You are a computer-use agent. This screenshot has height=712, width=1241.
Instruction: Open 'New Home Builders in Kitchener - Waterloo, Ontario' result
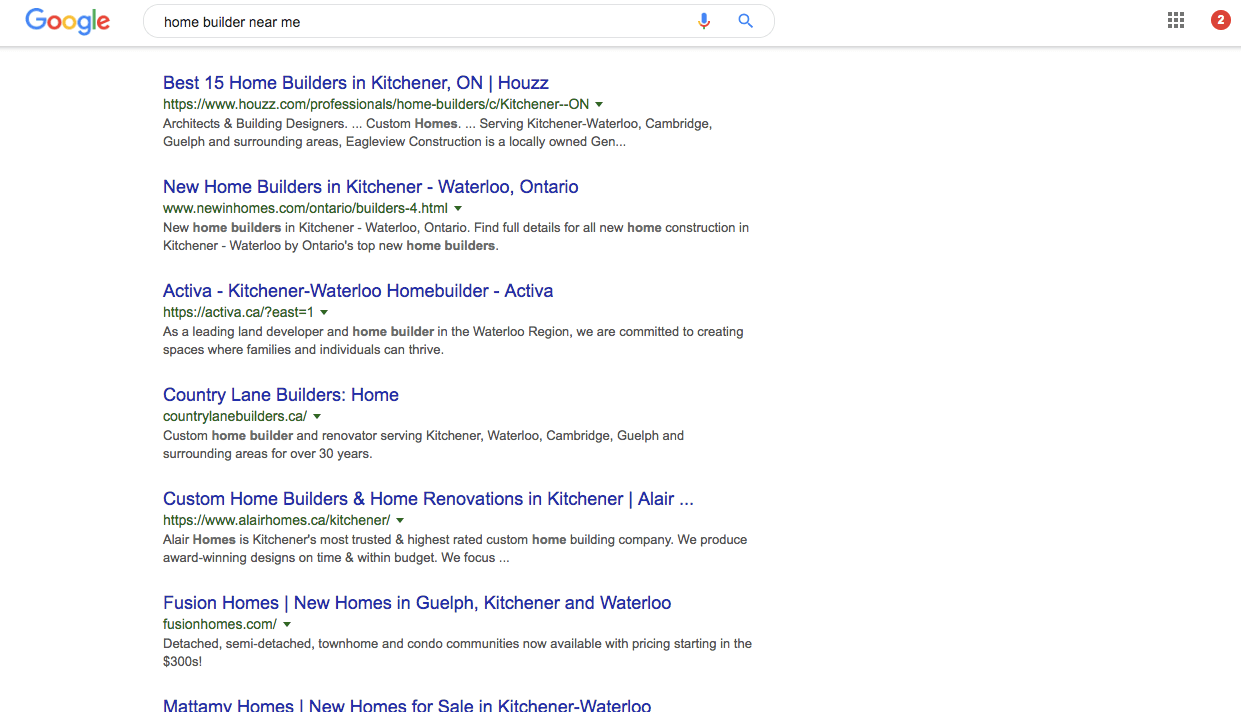click(370, 187)
